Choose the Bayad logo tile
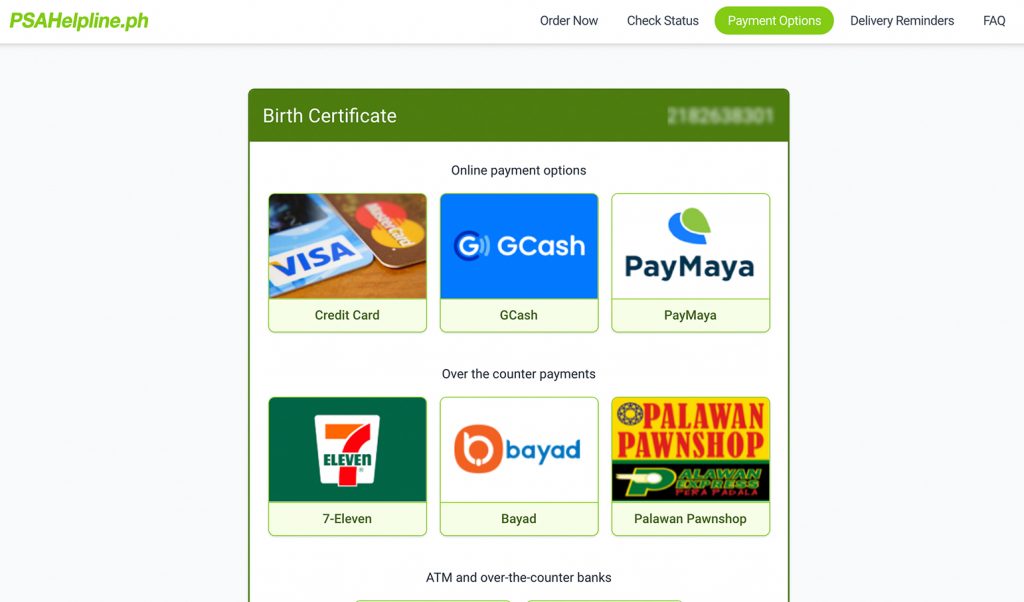The image size is (1024, 602). (x=519, y=450)
